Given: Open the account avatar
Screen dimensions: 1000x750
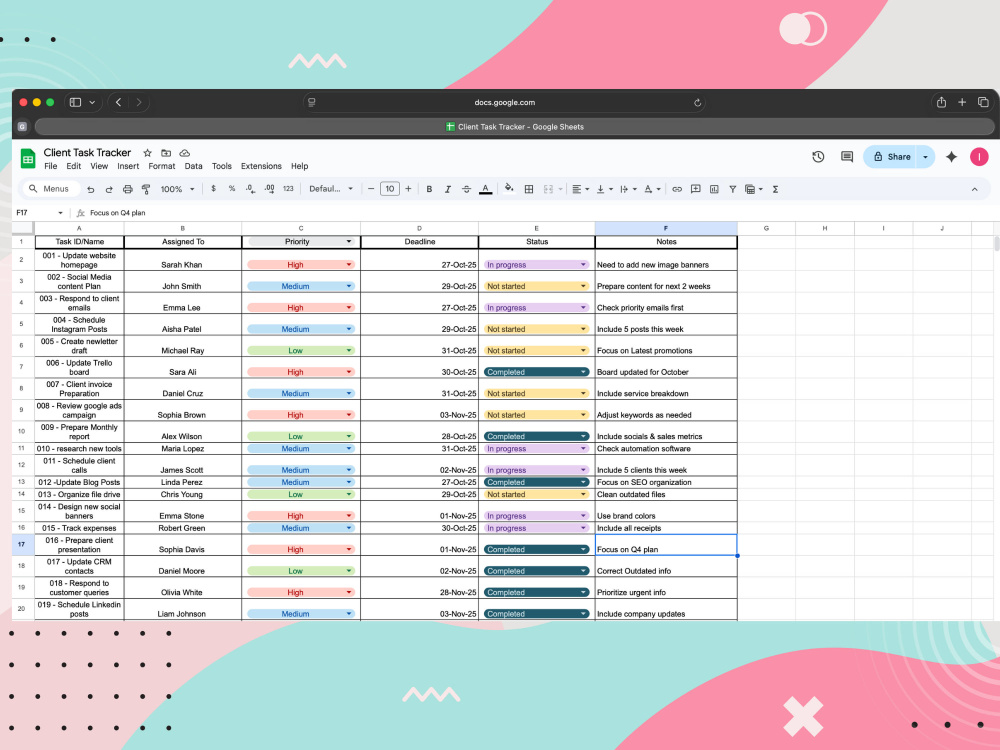Looking at the screenshot, I should pyautogui.click(x=979, y=157).
